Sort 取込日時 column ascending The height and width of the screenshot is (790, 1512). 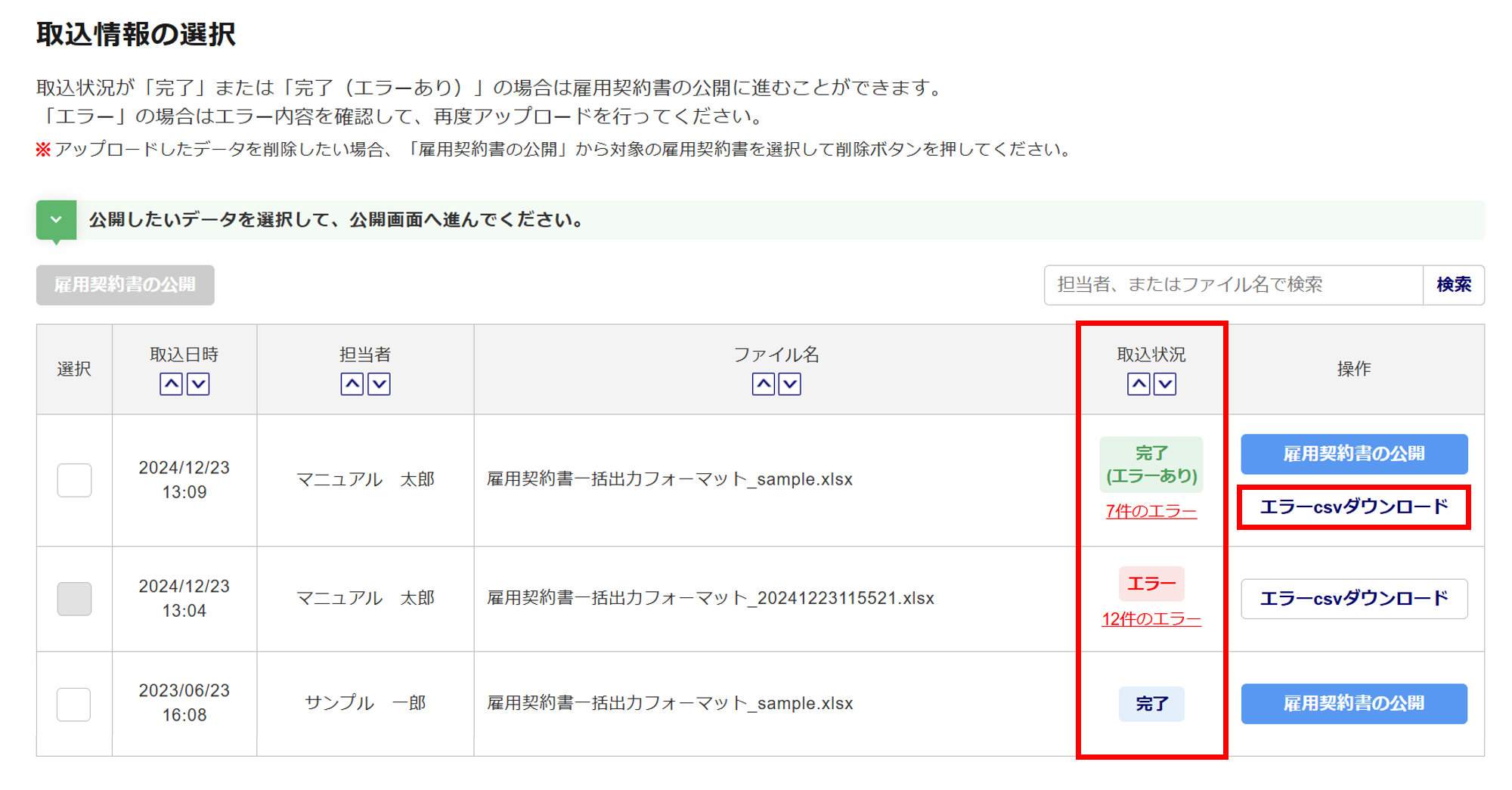pyautogui.click(x=171, y=384)
